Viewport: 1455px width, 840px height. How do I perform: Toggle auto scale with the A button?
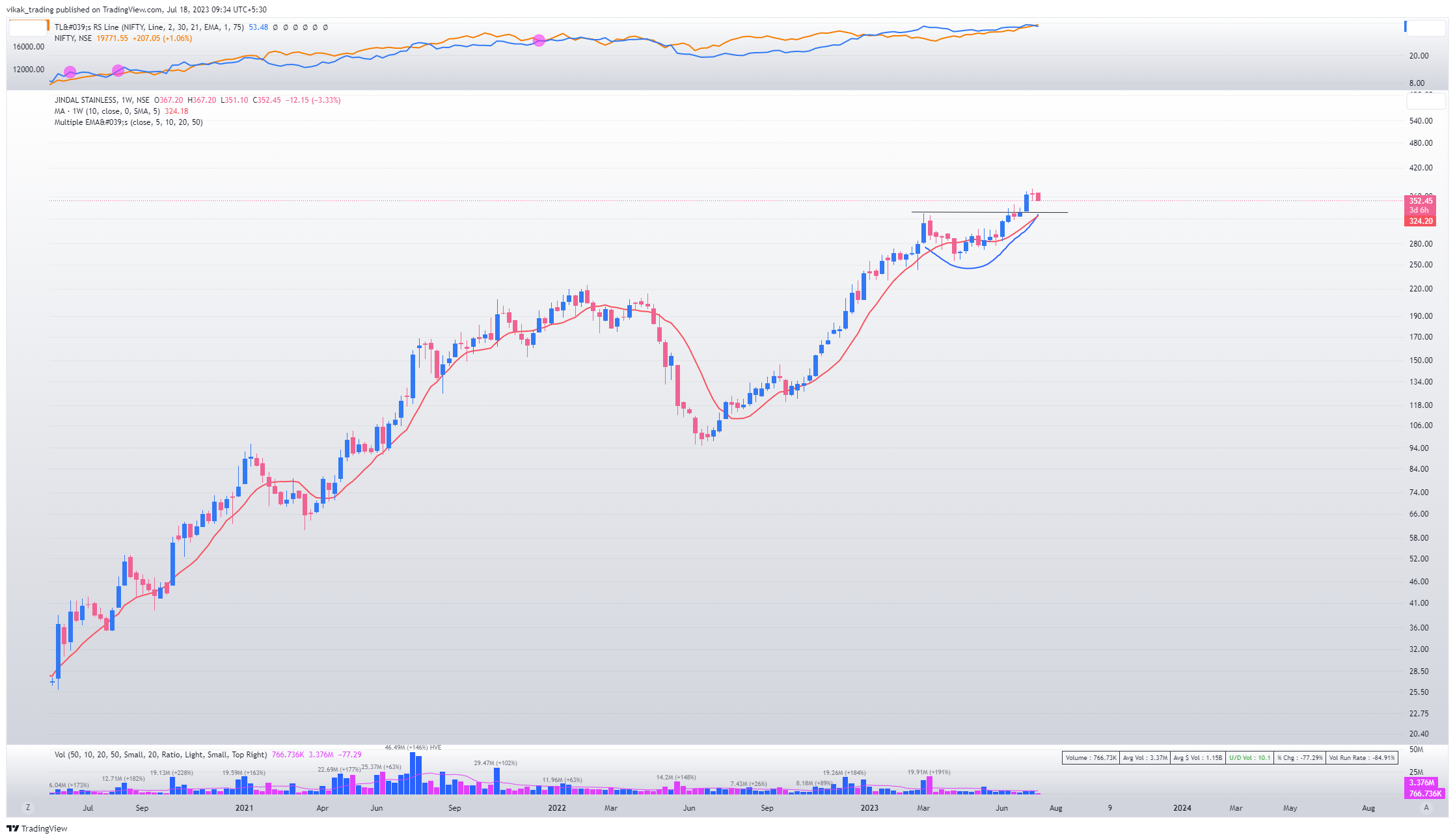coord(1426,807)
